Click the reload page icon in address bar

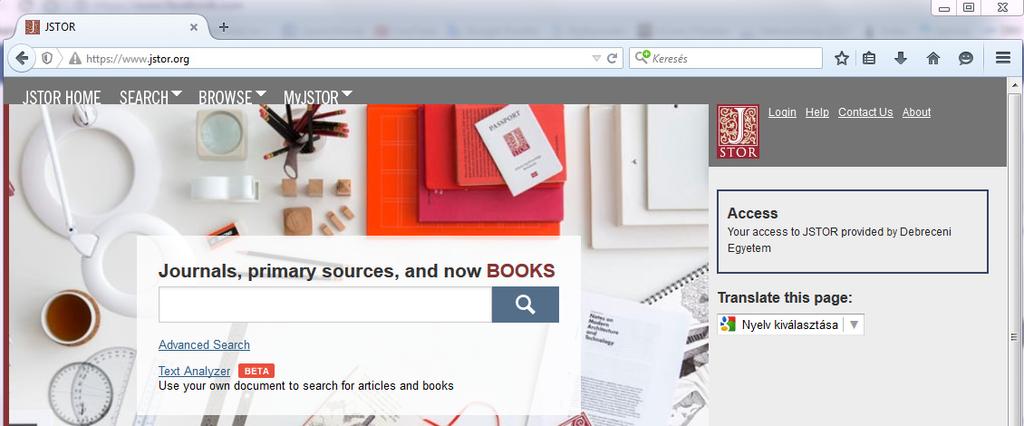click(x=612, y=58)
